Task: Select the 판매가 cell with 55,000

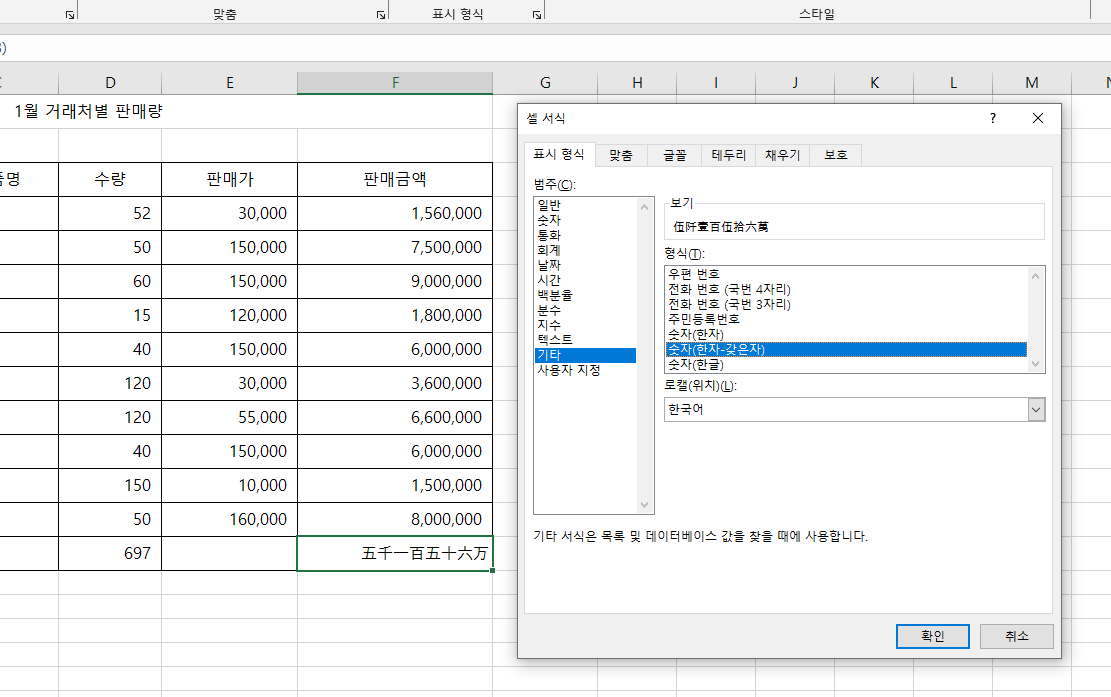Action: coord(230,417)
